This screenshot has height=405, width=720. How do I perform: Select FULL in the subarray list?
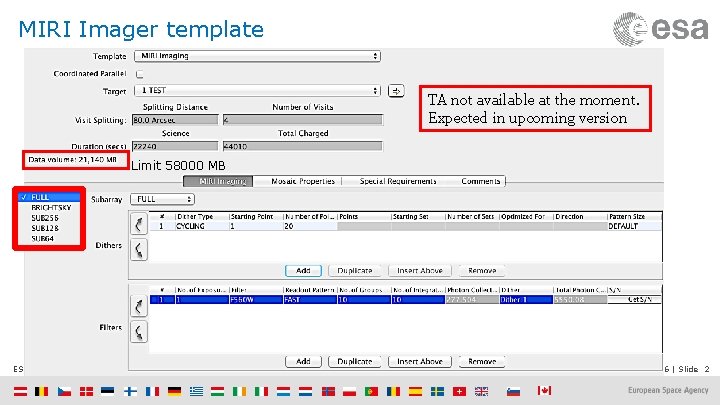pyautogui.click(x=49, y=197)
